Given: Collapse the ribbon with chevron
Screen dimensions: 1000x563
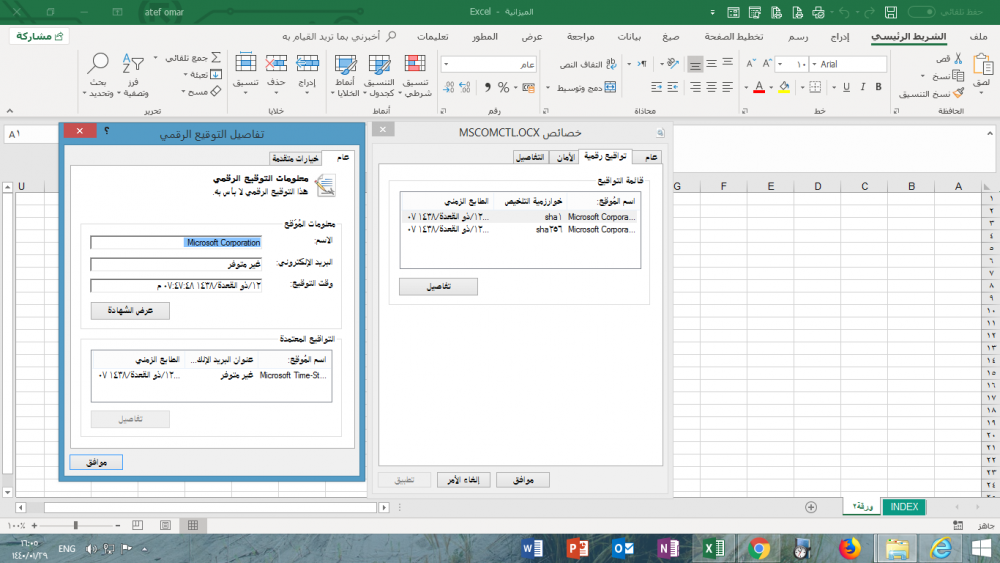Looking at the screenshot, I should (x=10, y=111).
